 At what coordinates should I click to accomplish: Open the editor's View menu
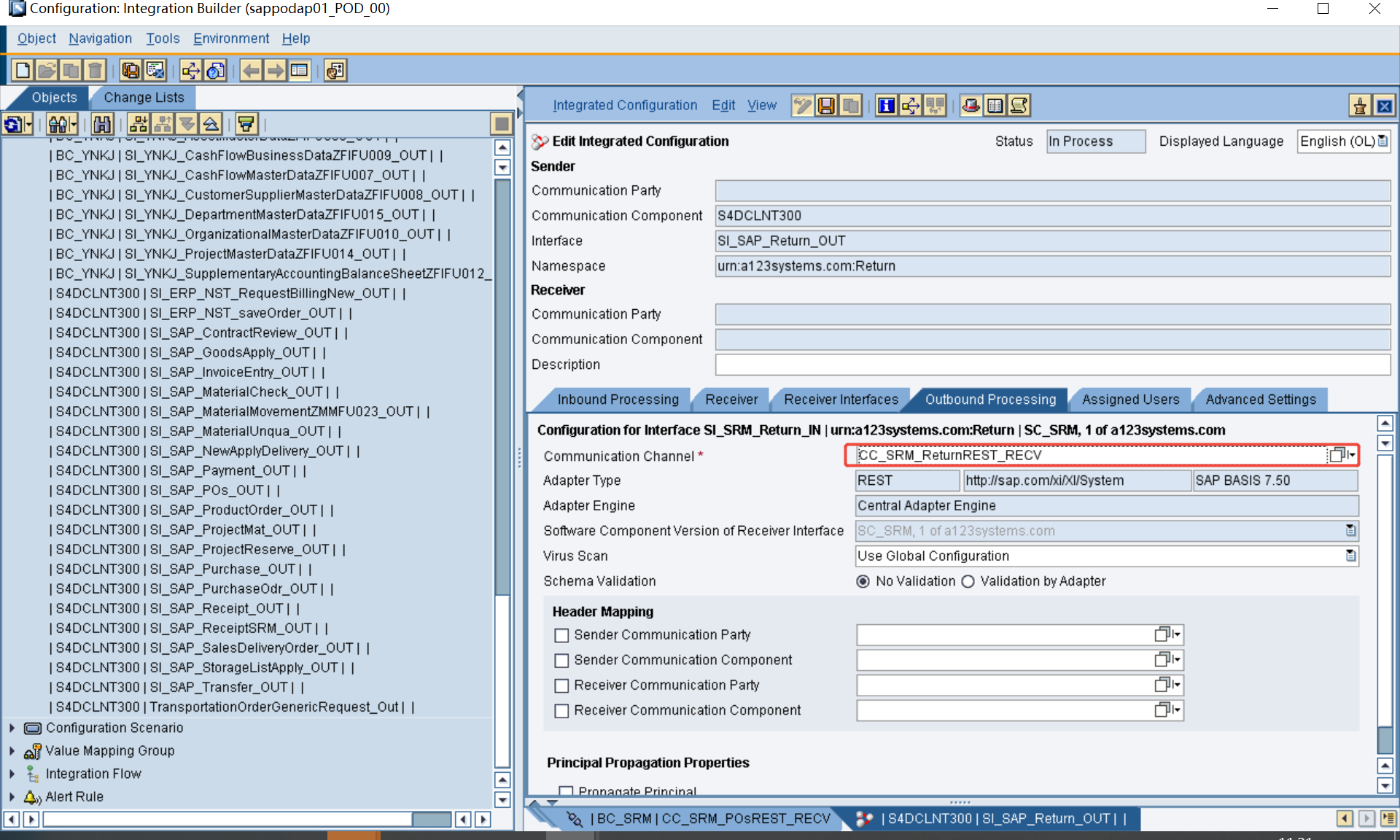click(762, 106)
